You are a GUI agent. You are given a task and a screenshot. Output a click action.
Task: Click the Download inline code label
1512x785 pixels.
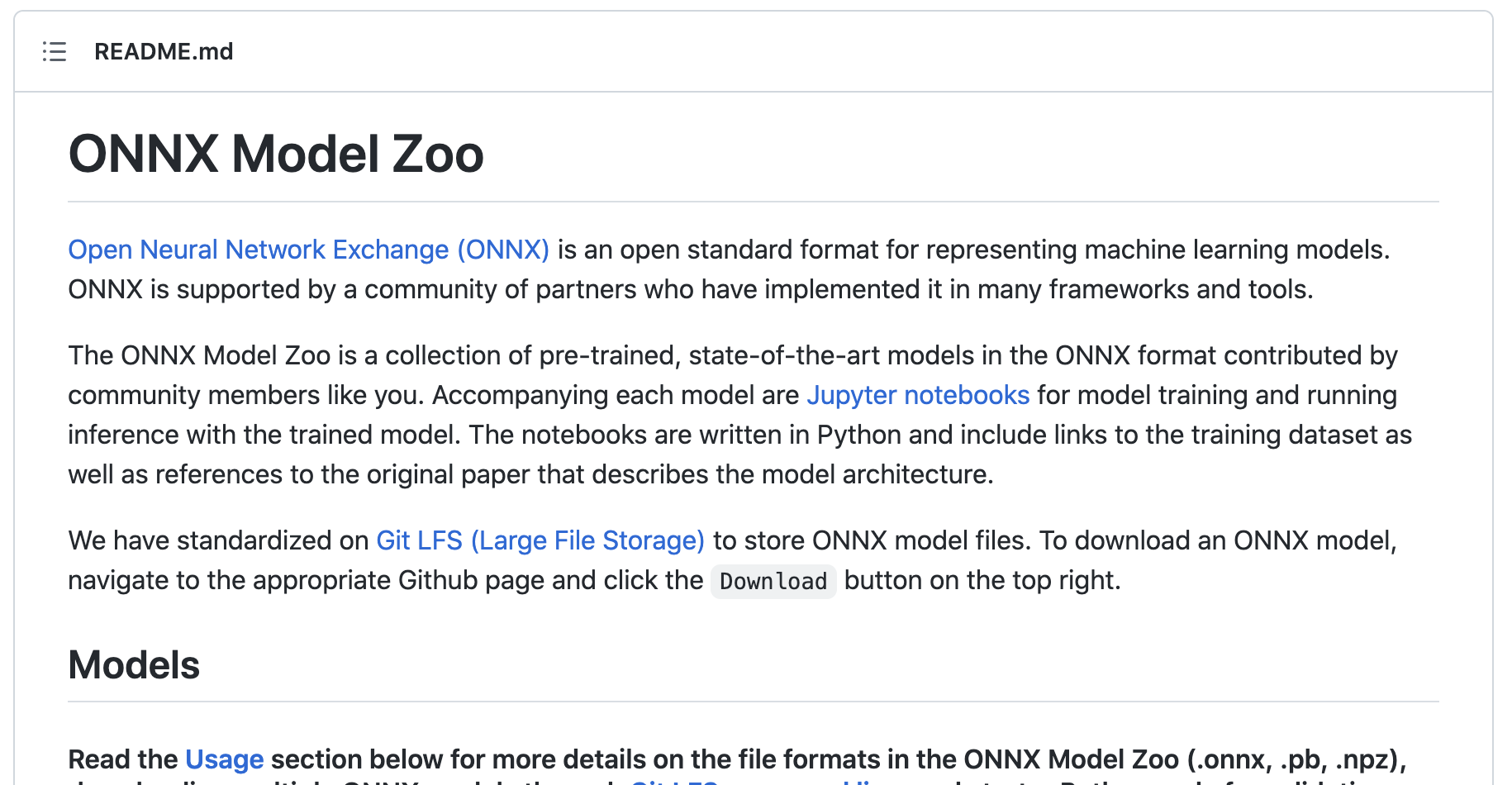773,581
